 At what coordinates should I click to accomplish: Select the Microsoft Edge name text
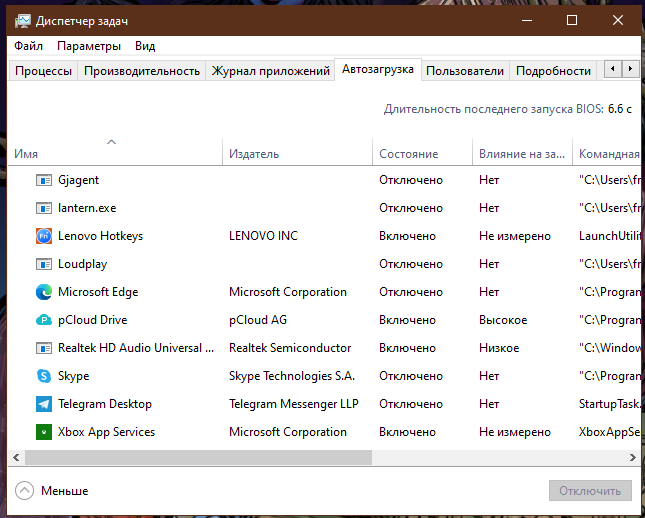coord(98,292)
